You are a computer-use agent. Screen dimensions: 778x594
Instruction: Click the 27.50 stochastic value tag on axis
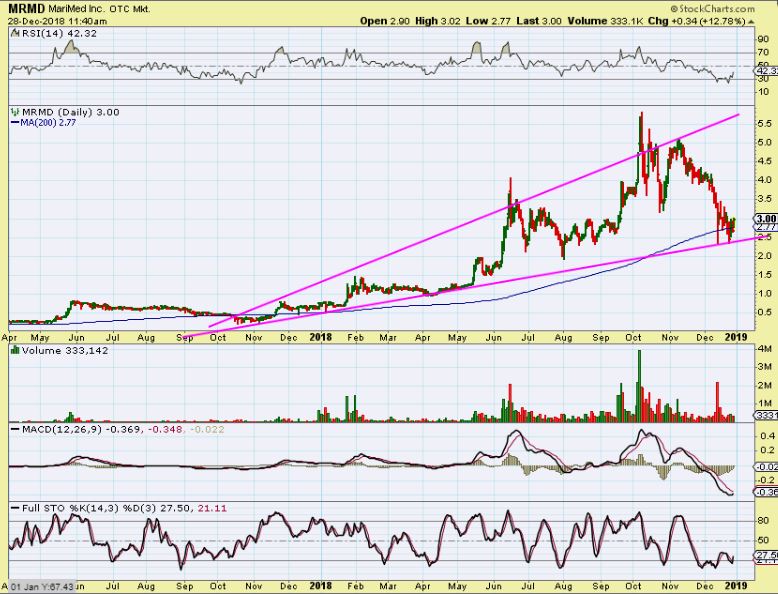click(x=767, y=554)
